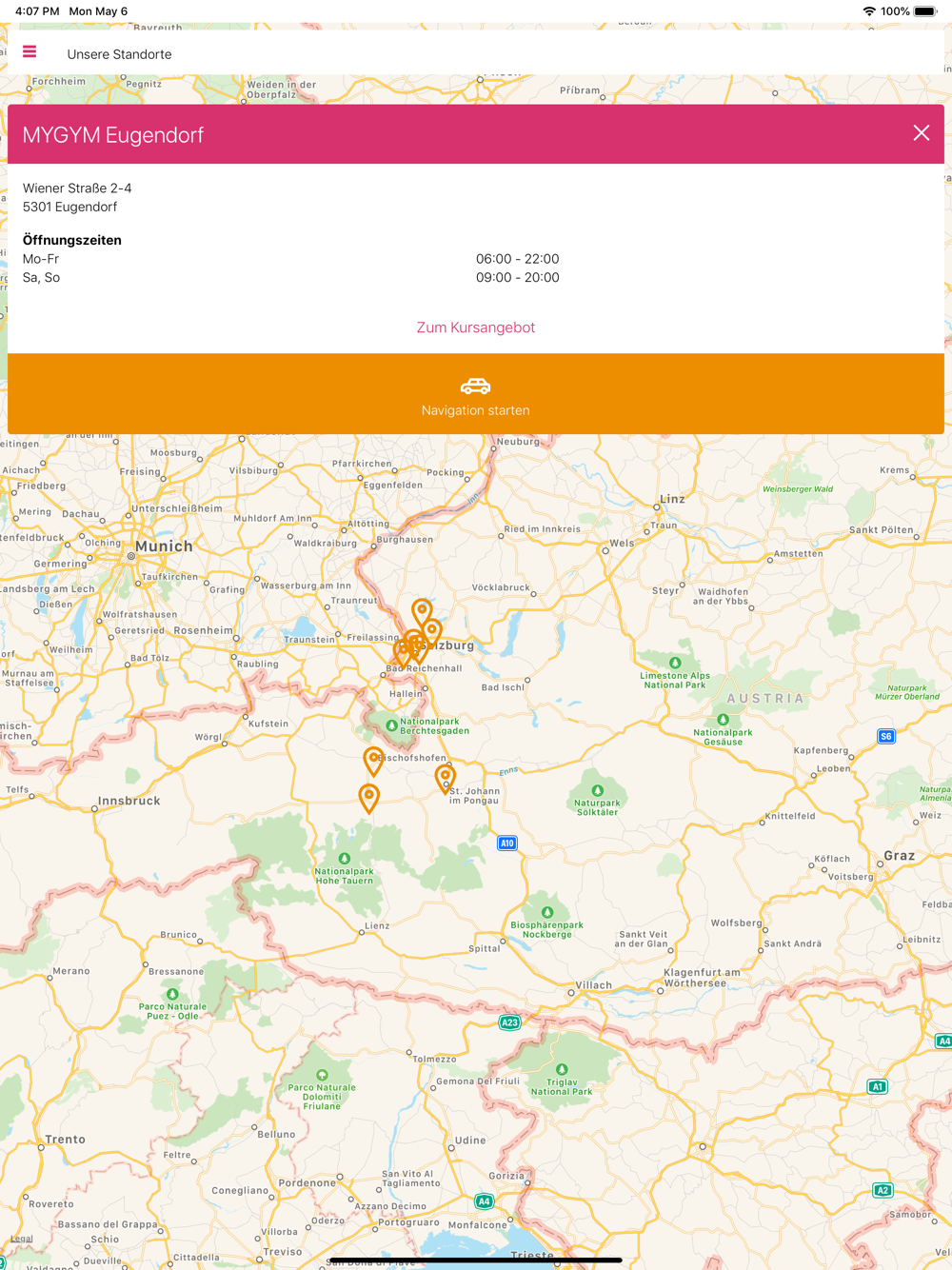Tap the A23 highway badge
The image size is (952, 1270).
click(510, 1022)
